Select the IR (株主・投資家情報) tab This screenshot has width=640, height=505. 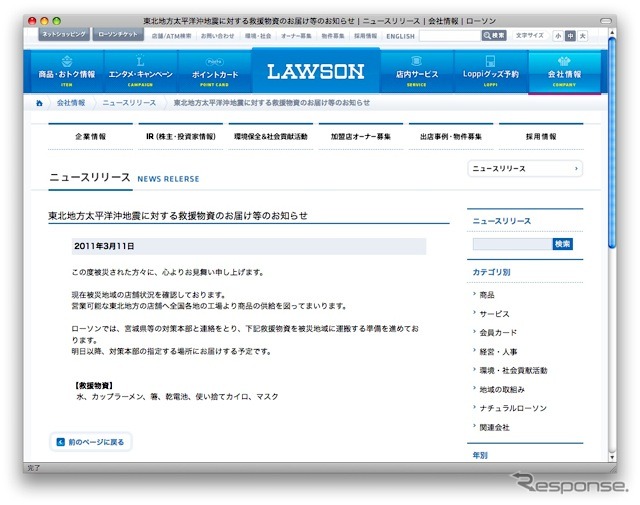pyautogui.click(x=181, y=136)
